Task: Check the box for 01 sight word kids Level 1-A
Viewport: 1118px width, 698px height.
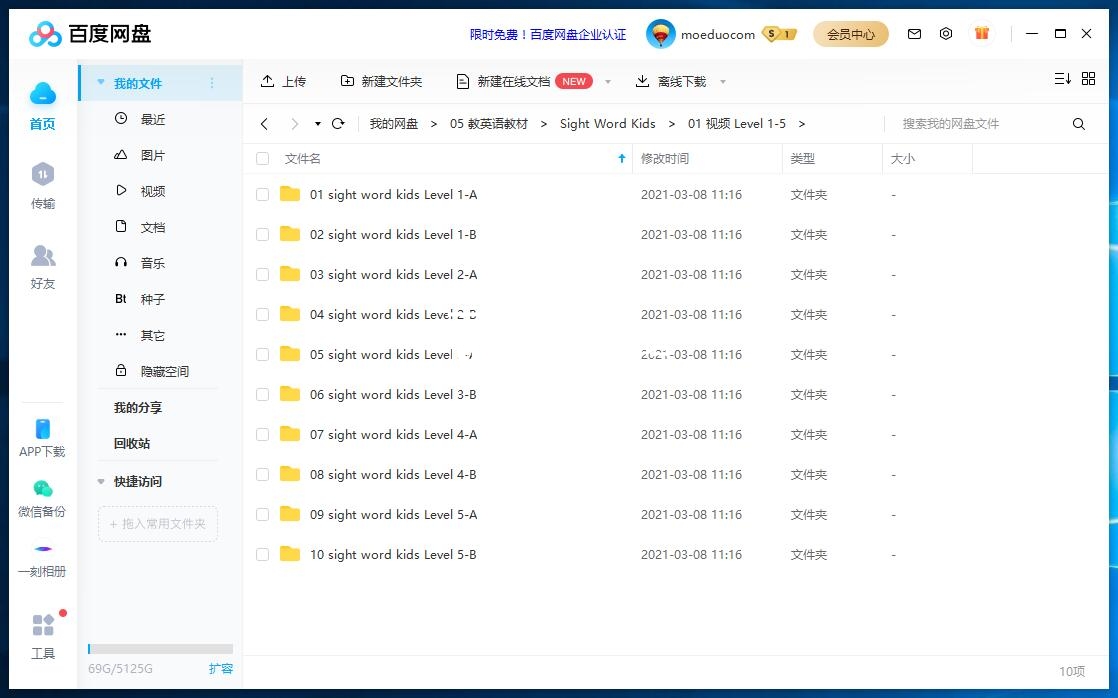Action: tap(263, 195)
